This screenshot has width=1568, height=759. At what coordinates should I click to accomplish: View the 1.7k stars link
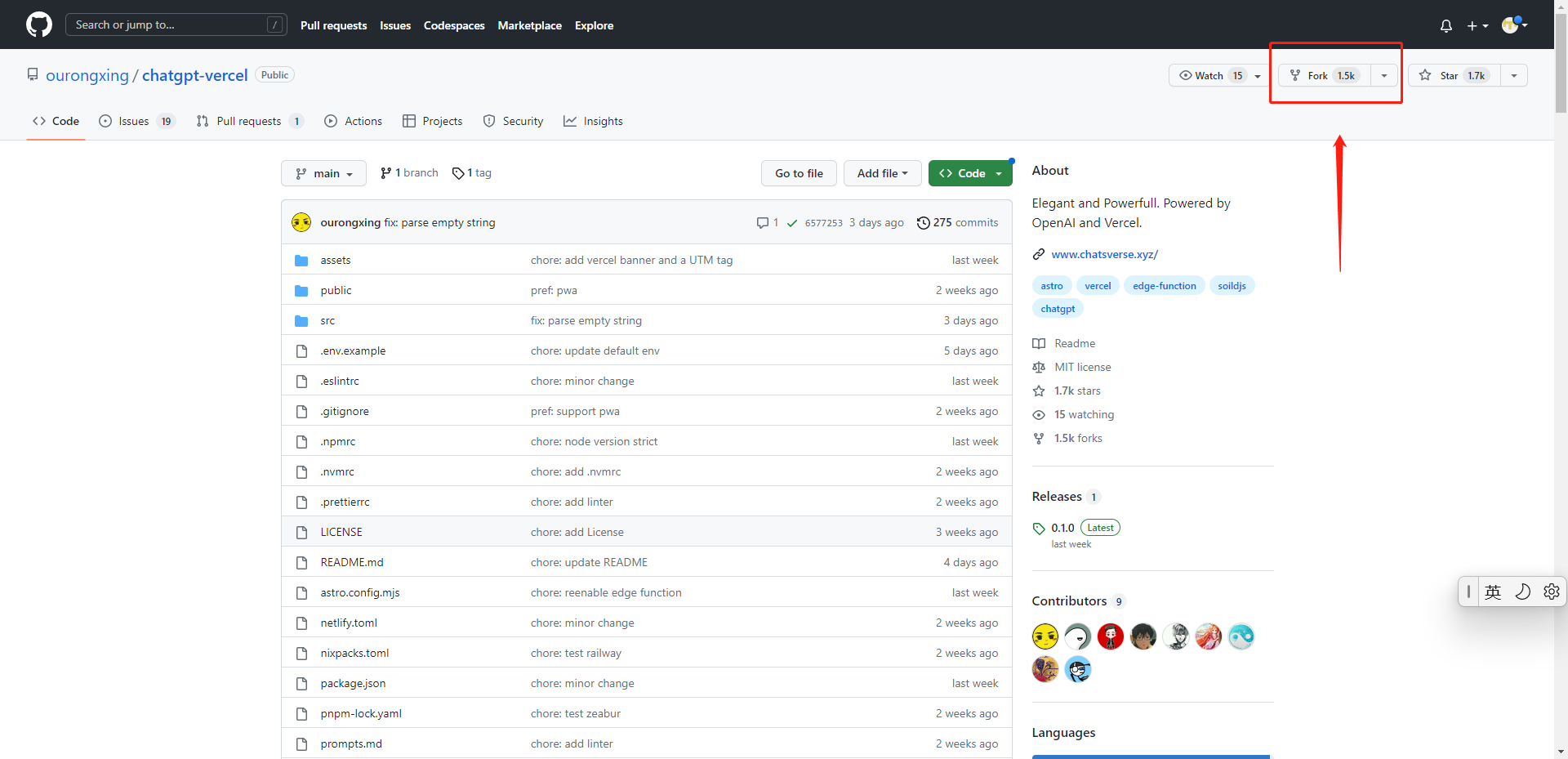click(1067, 391)
